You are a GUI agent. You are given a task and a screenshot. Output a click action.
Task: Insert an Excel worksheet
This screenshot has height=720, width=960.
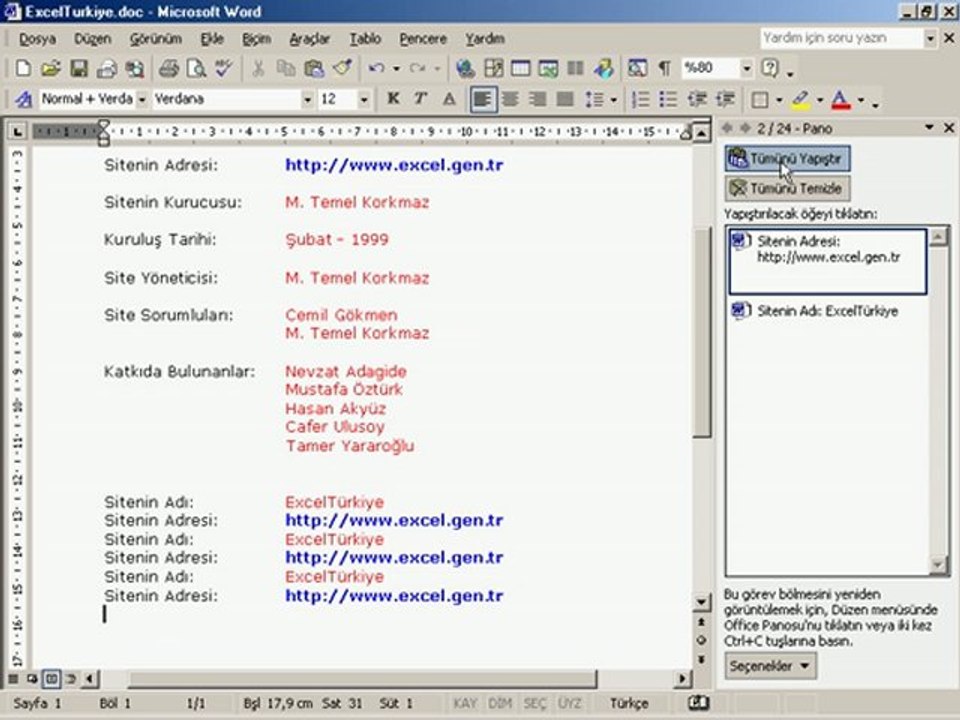click(x=548, y=69)
